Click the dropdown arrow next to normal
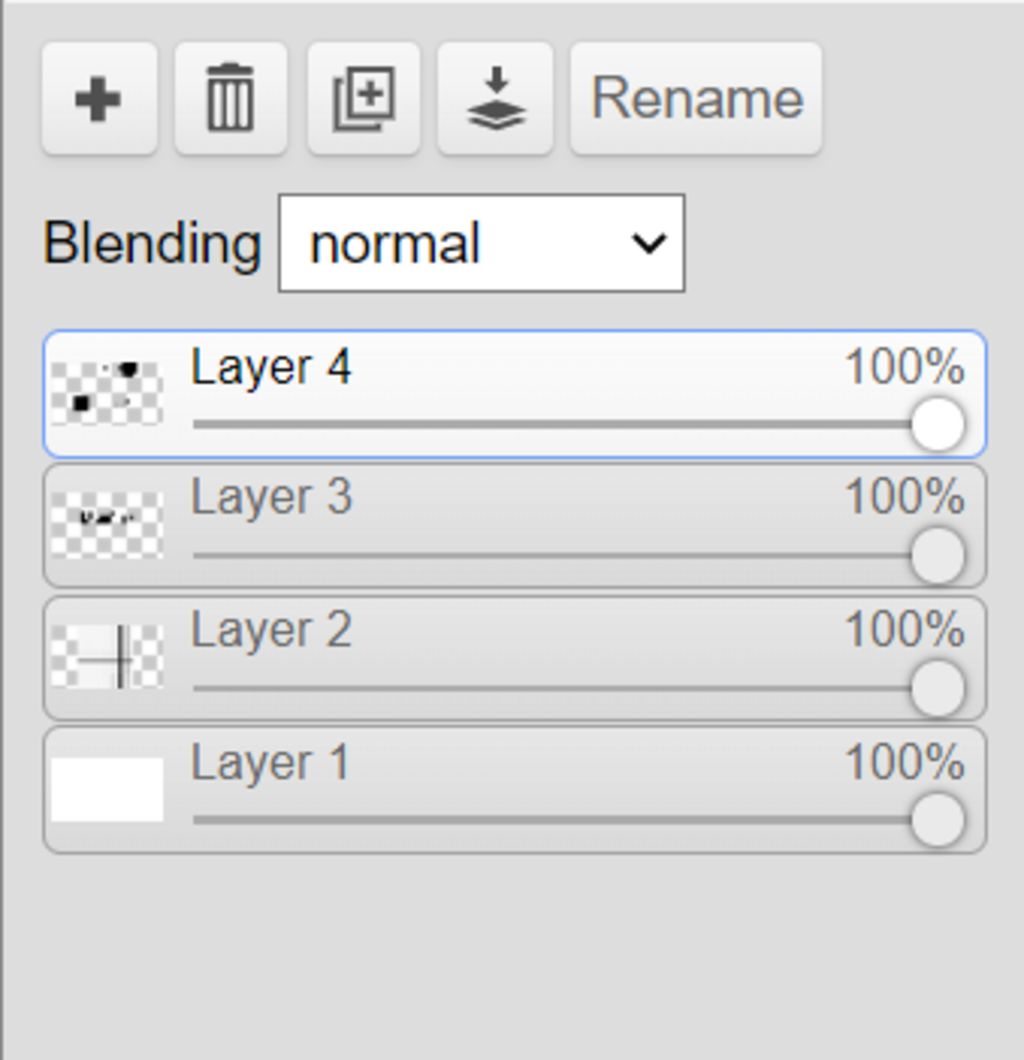 [649, 244]
